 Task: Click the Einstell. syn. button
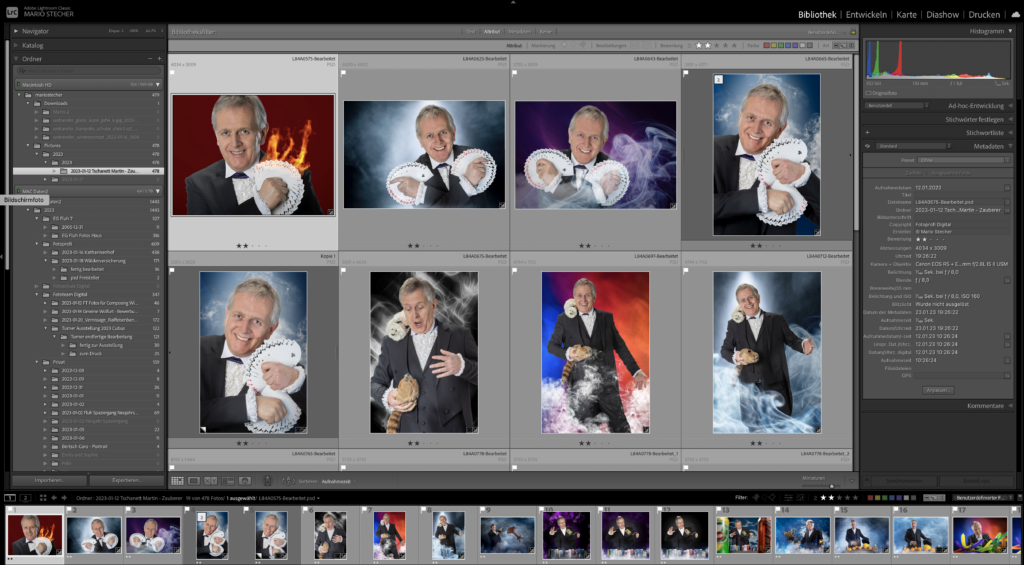tap(976, 481)
